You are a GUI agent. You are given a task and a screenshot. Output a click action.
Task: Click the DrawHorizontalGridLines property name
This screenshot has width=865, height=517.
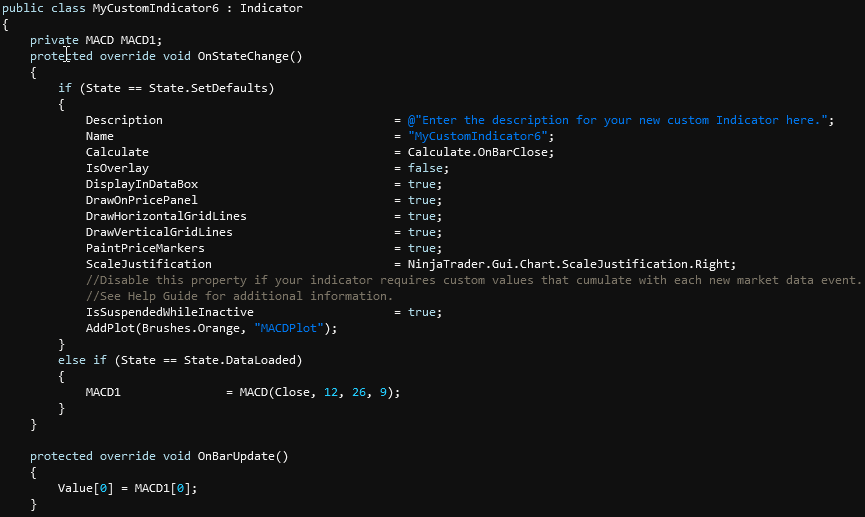(166, 216)
